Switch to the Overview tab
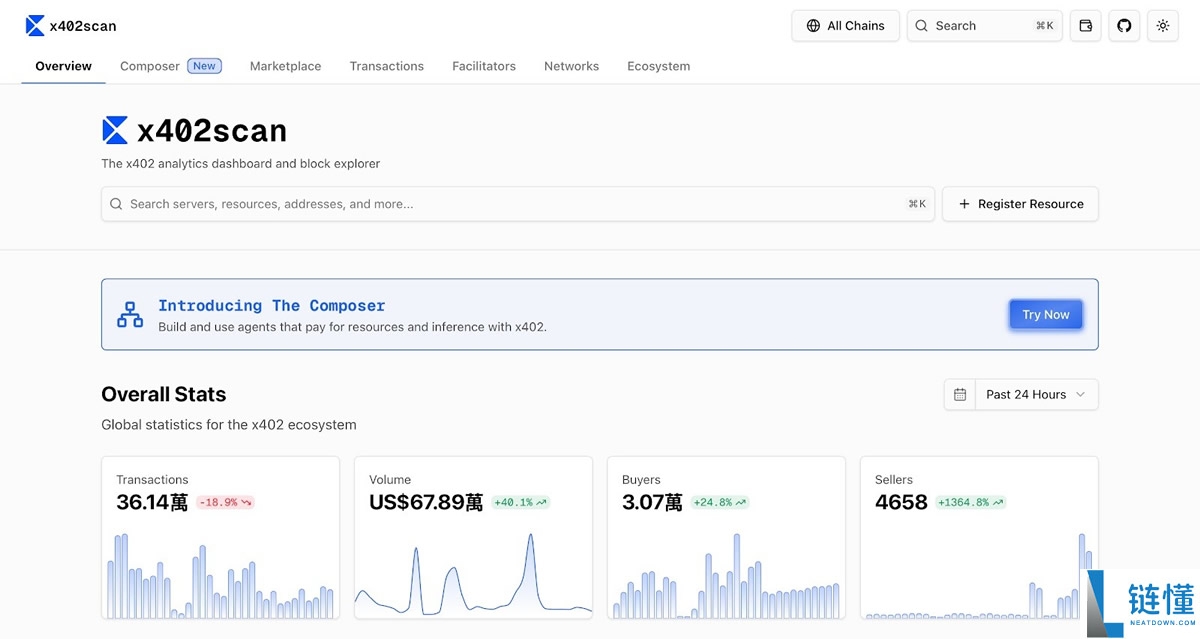Image resolution: width=1200 pixels, height=639 pixels. [x=63, y=66]
